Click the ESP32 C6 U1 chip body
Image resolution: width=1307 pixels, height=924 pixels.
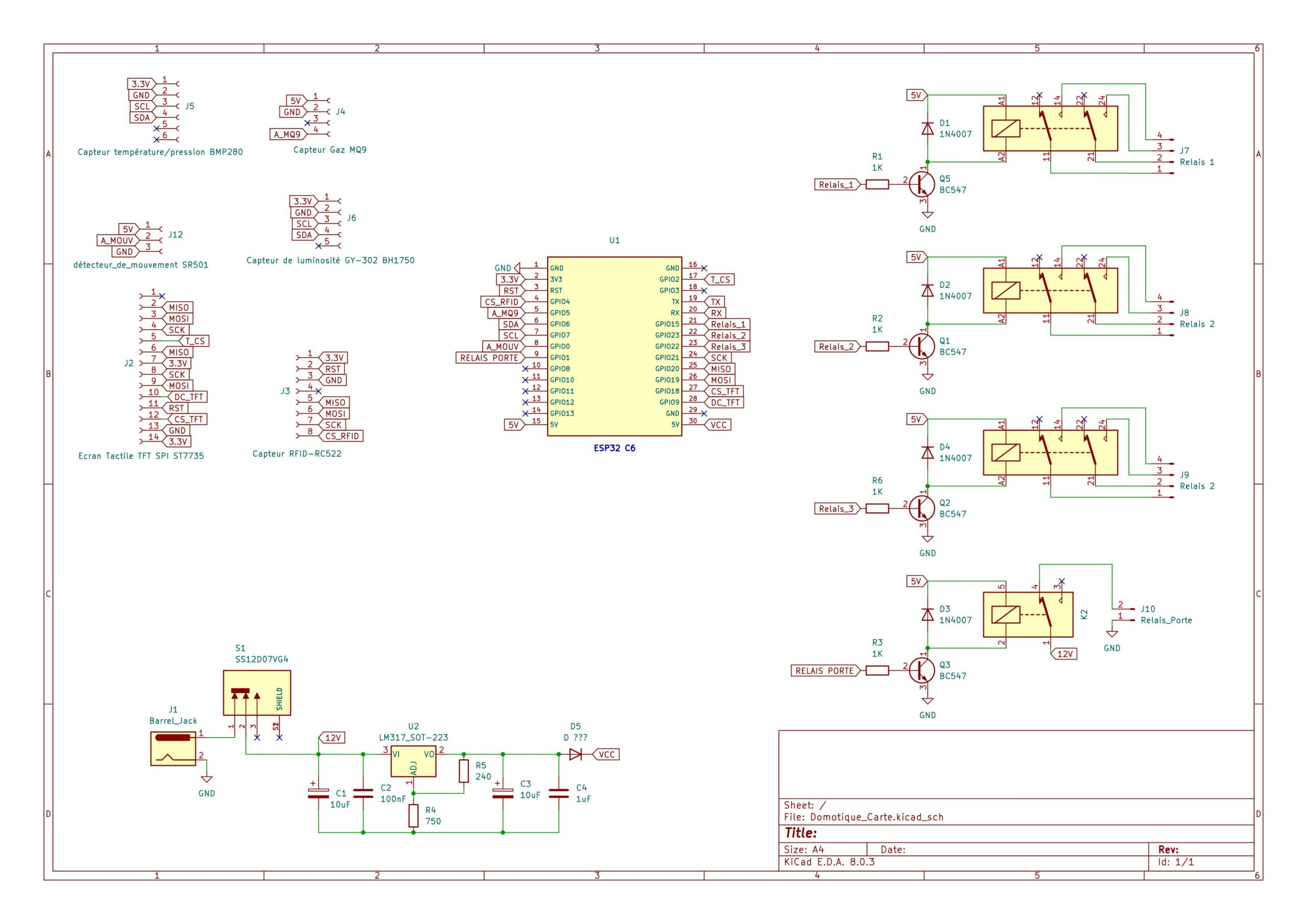pos(614,346)
